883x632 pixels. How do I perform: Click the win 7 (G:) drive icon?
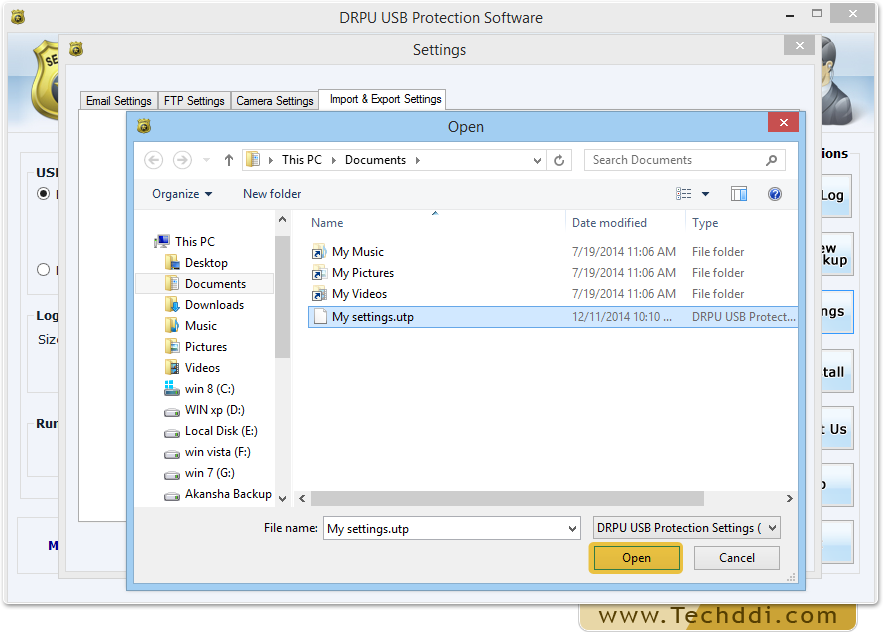click(x=172, y=474)
